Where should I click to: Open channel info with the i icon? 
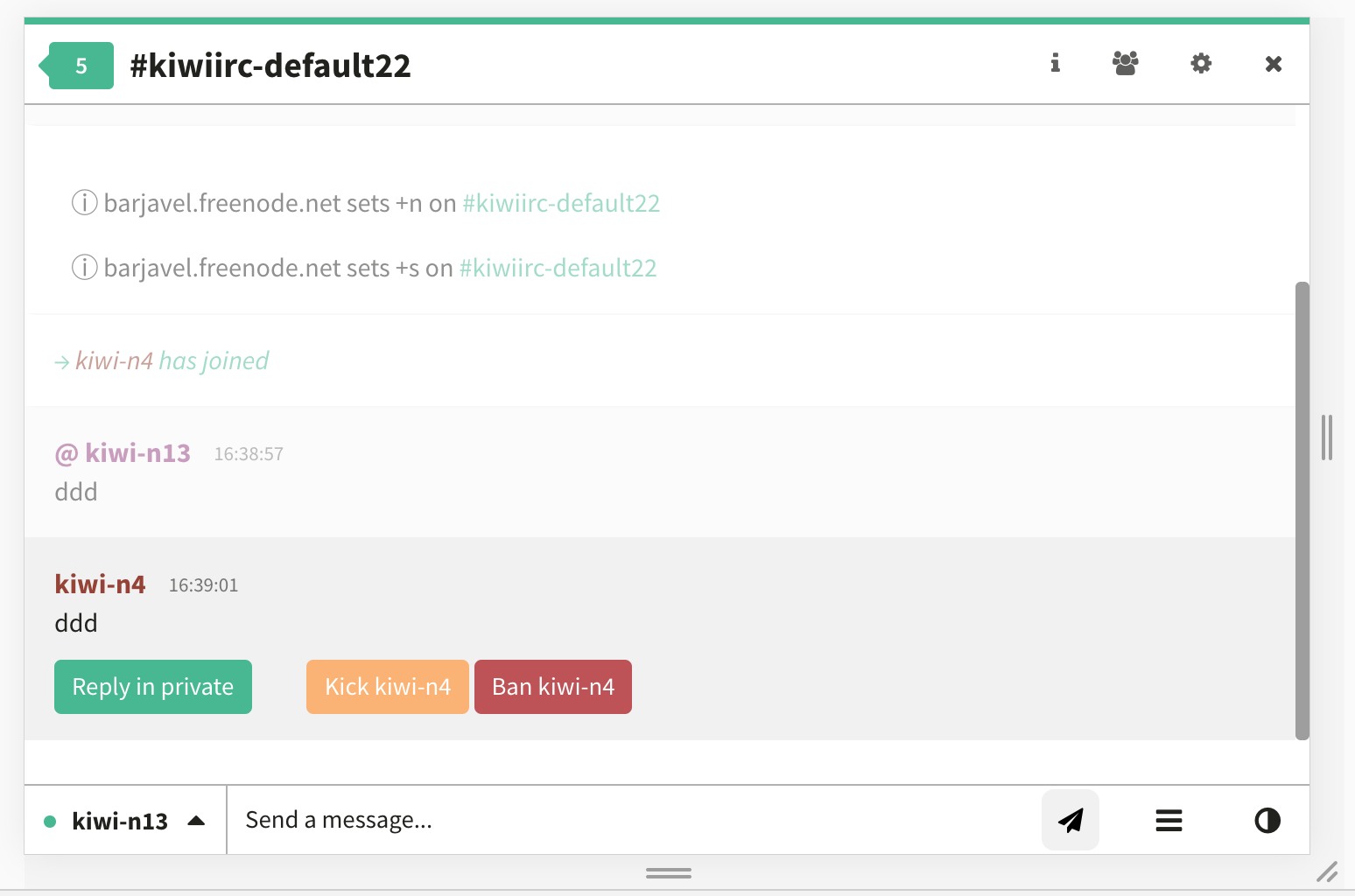point(1055,64)
